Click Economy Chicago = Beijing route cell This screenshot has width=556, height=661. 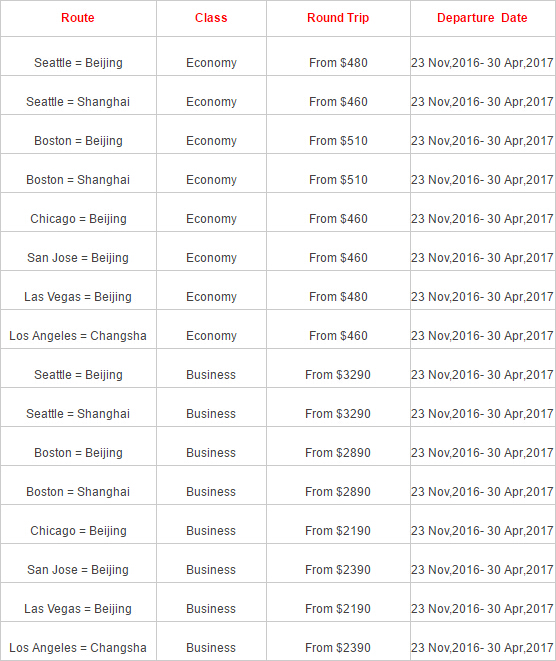[x=78, y=219]
